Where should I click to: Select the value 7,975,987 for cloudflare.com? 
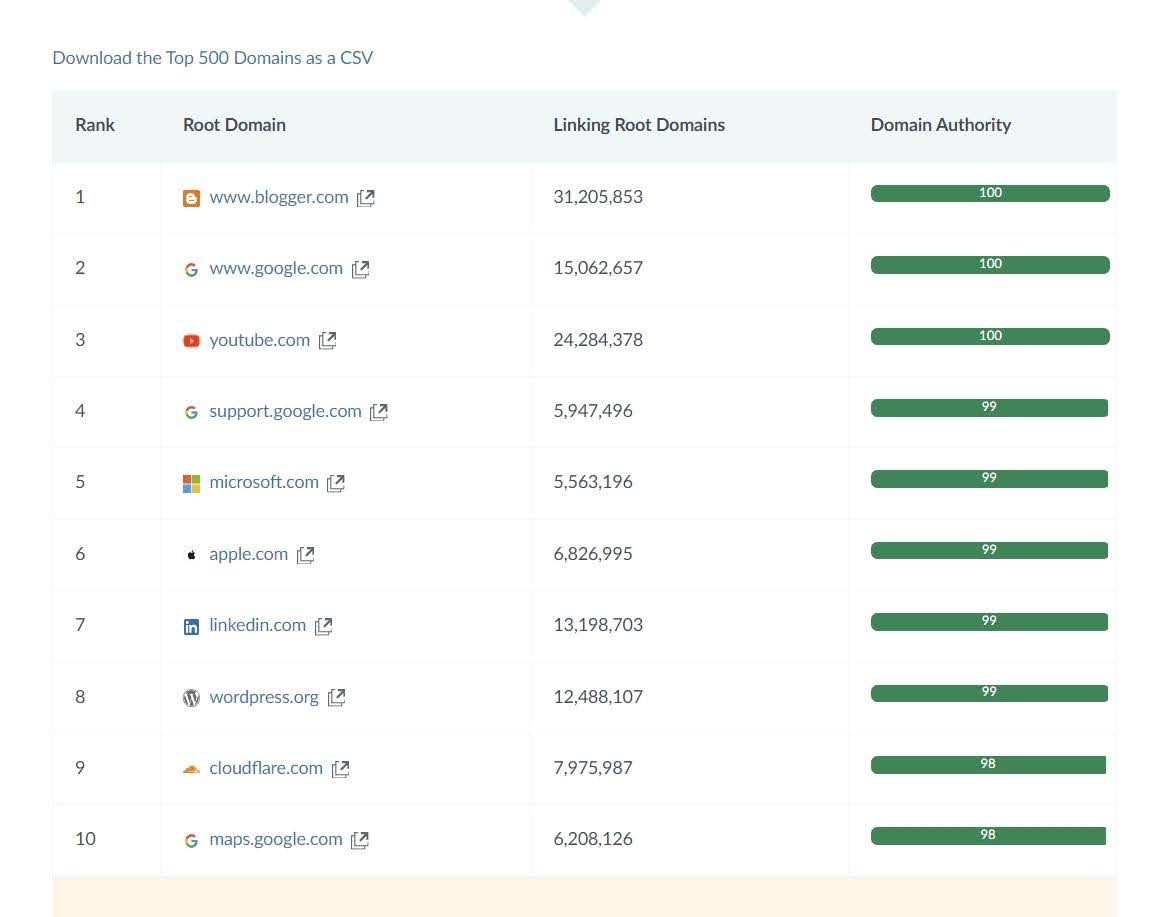coord(593,768)
